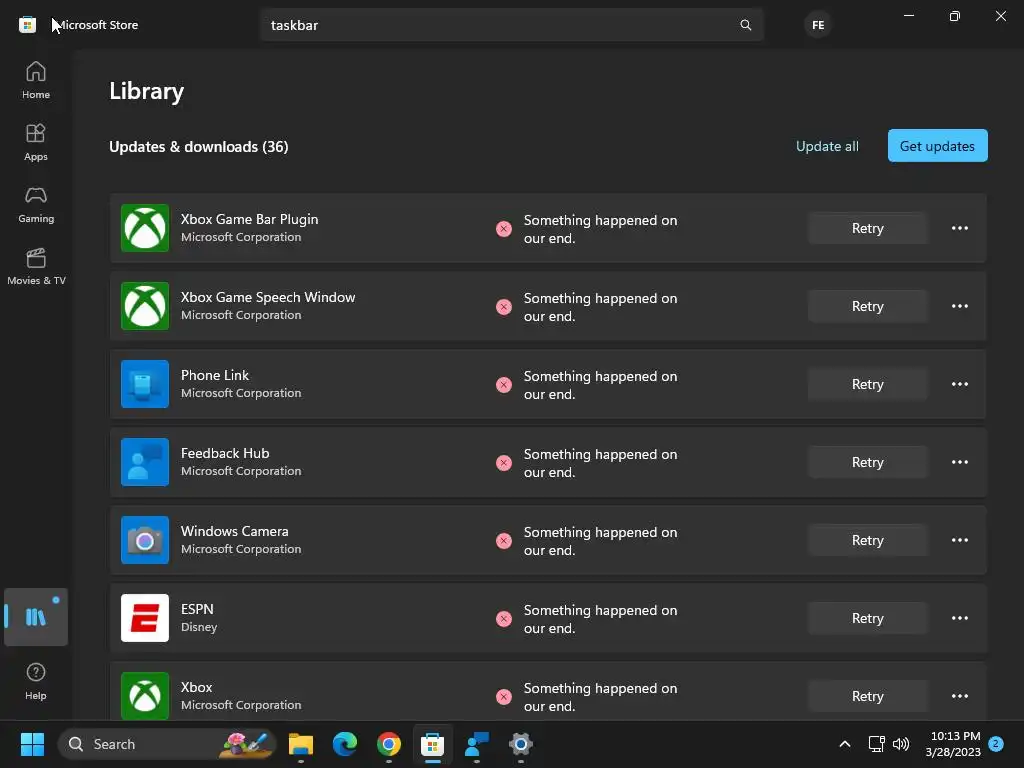Viewport: 1024px width, 768px height.
Task: Retry Xbox Game Speech Window update
Action: pos(867,306)
